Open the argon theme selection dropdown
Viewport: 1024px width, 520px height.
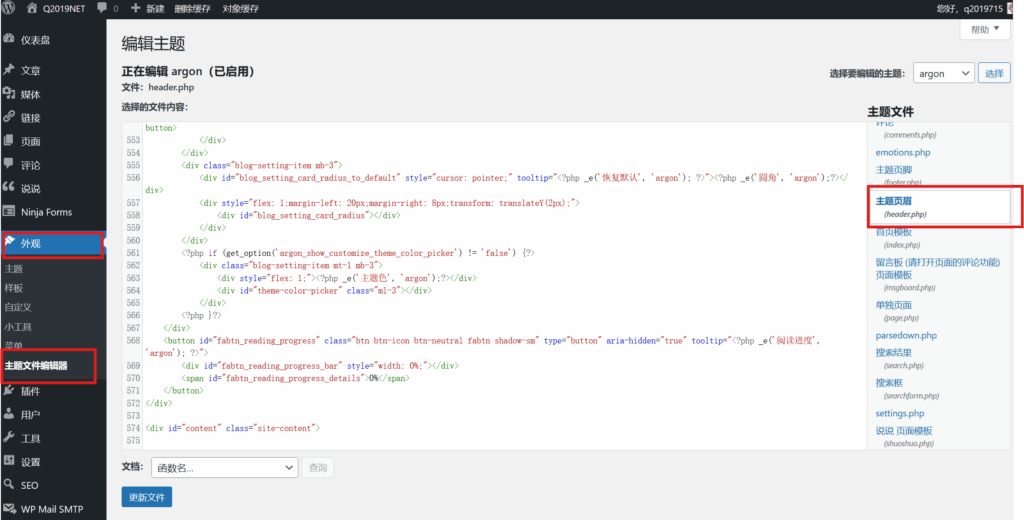[x=943, y=73]
